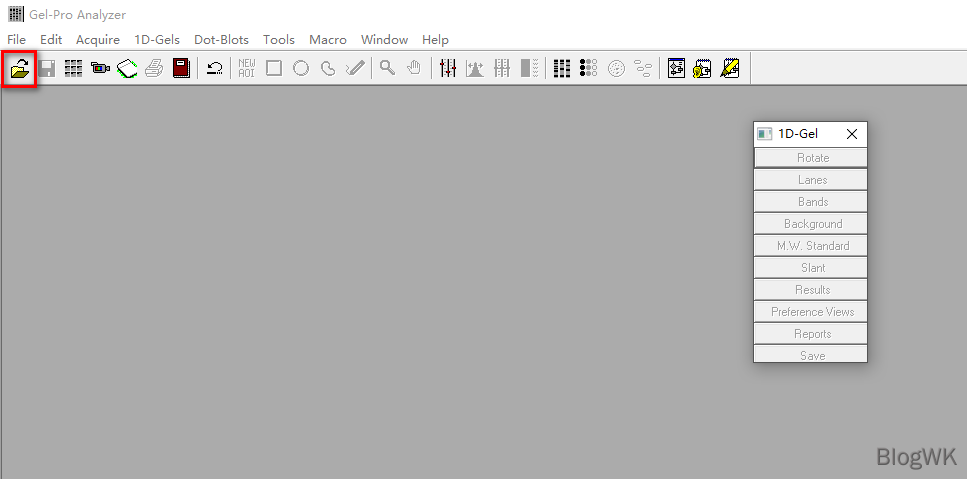This screenshot has width=967, height=479.
Task: Open the contrast sliders adjustment icon
Action: point(448,68)
